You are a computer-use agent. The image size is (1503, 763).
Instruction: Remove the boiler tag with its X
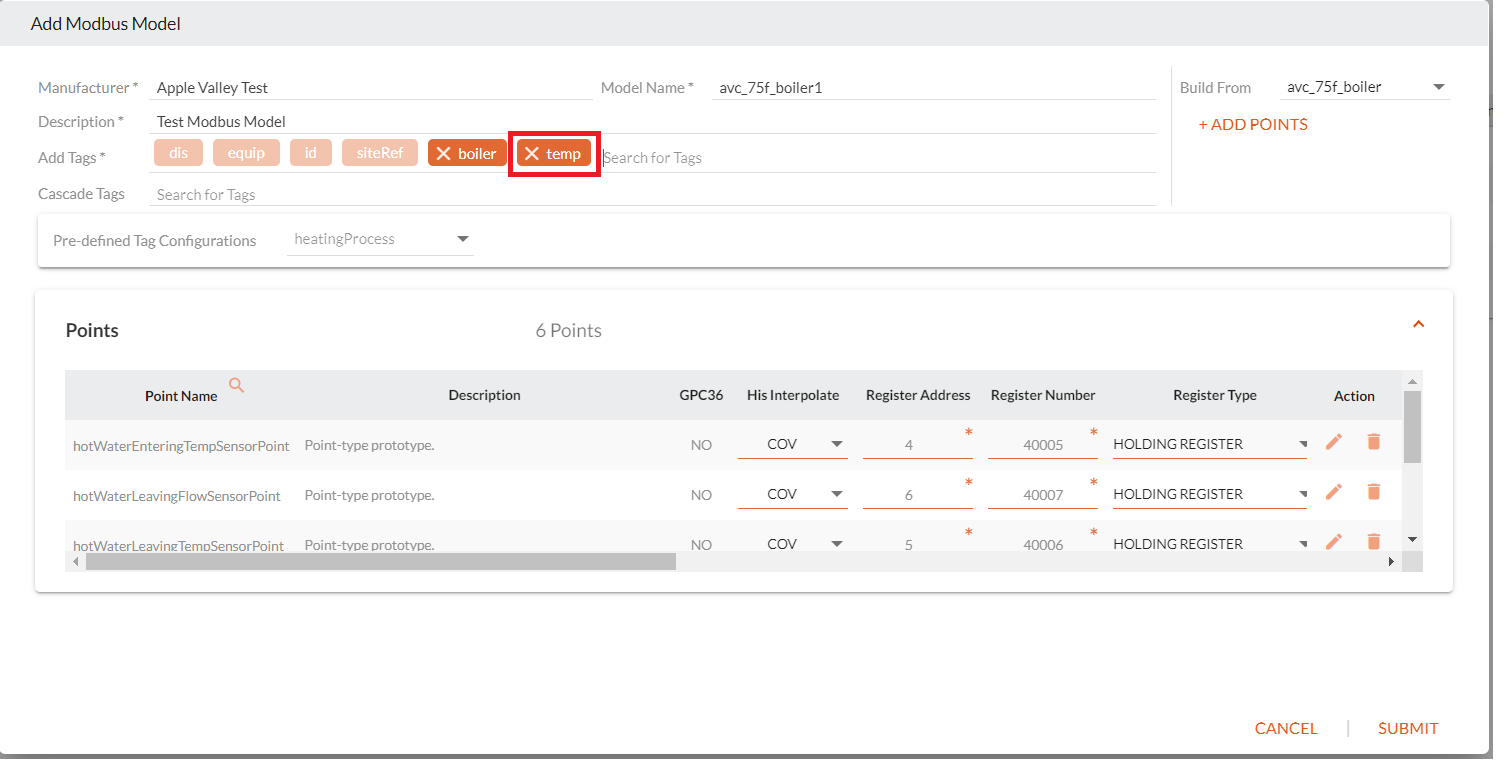(444, 154)
